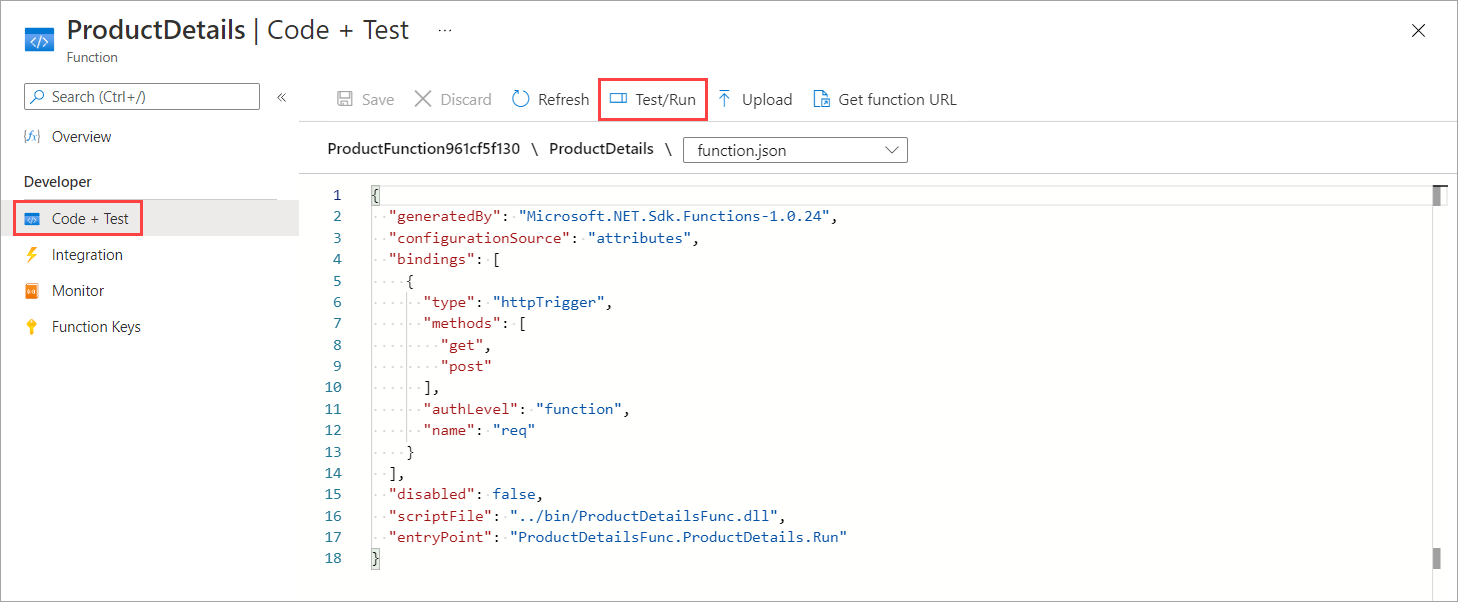Screen dimensions: 1458x602
Task: Open the ellipsis more options menu
Action: click(x=445, y=30)
